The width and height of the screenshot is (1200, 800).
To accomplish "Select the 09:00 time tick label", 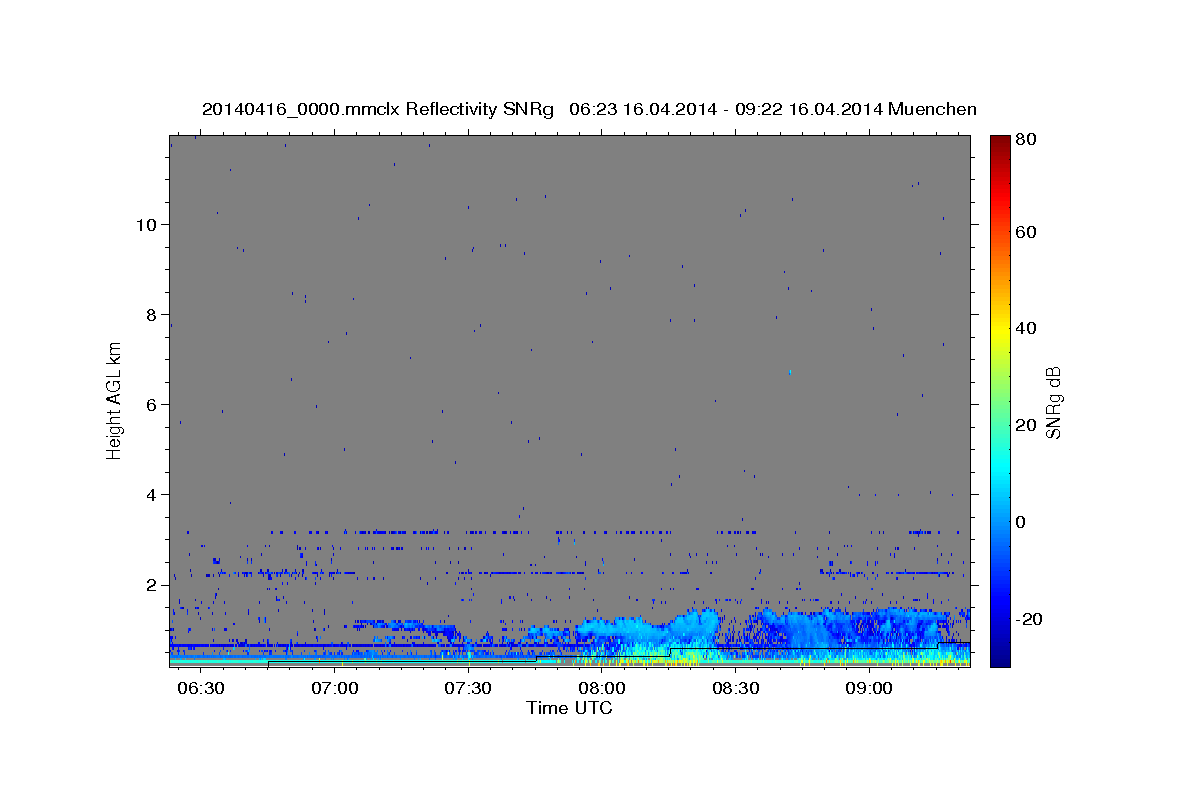I will [x=868, y=688].
